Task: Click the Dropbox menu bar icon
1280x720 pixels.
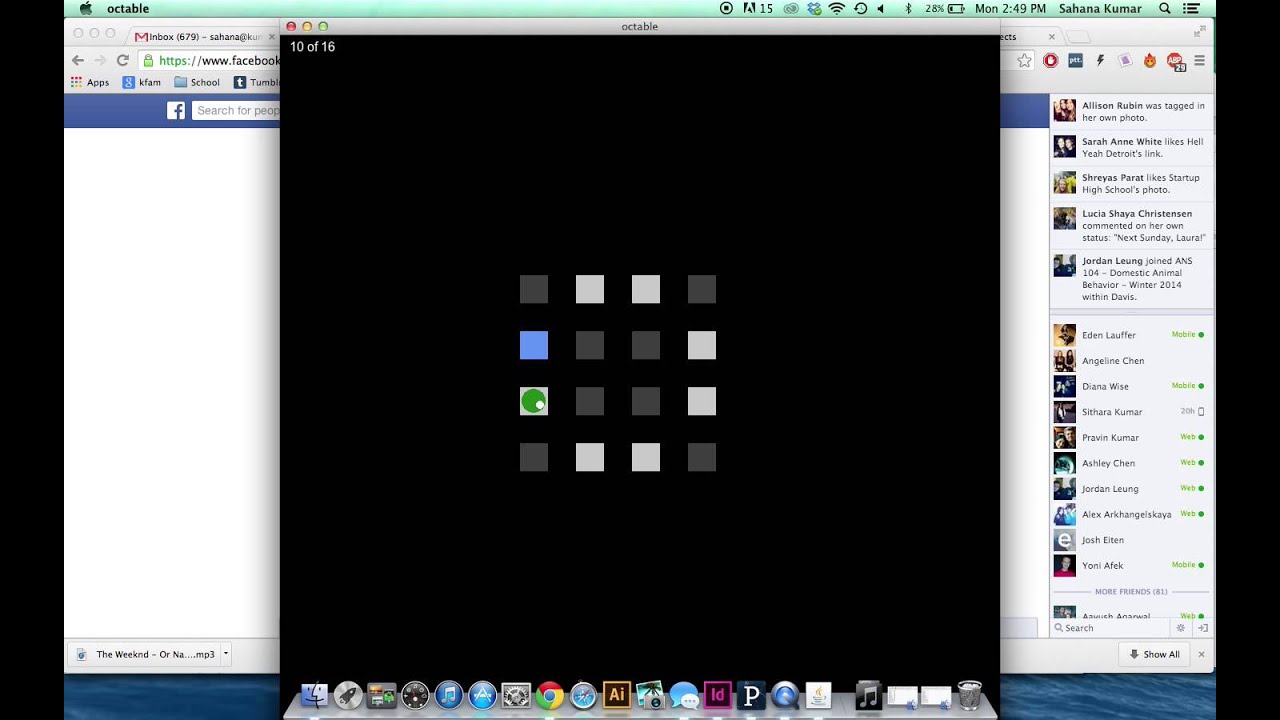Action: point(814,8)
